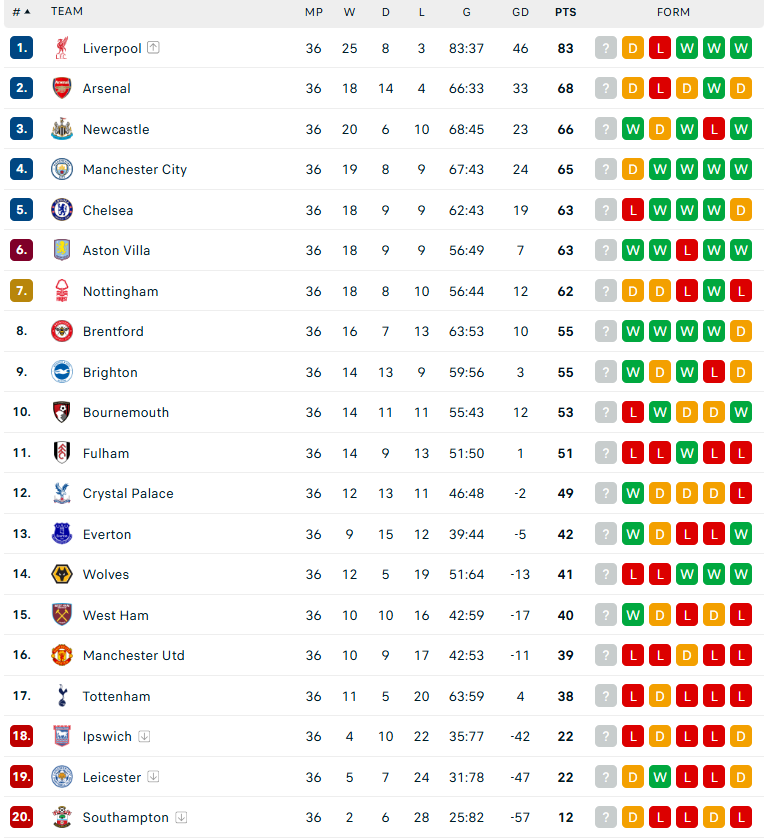Sort standings by GD column

click(x=520, y=12)
